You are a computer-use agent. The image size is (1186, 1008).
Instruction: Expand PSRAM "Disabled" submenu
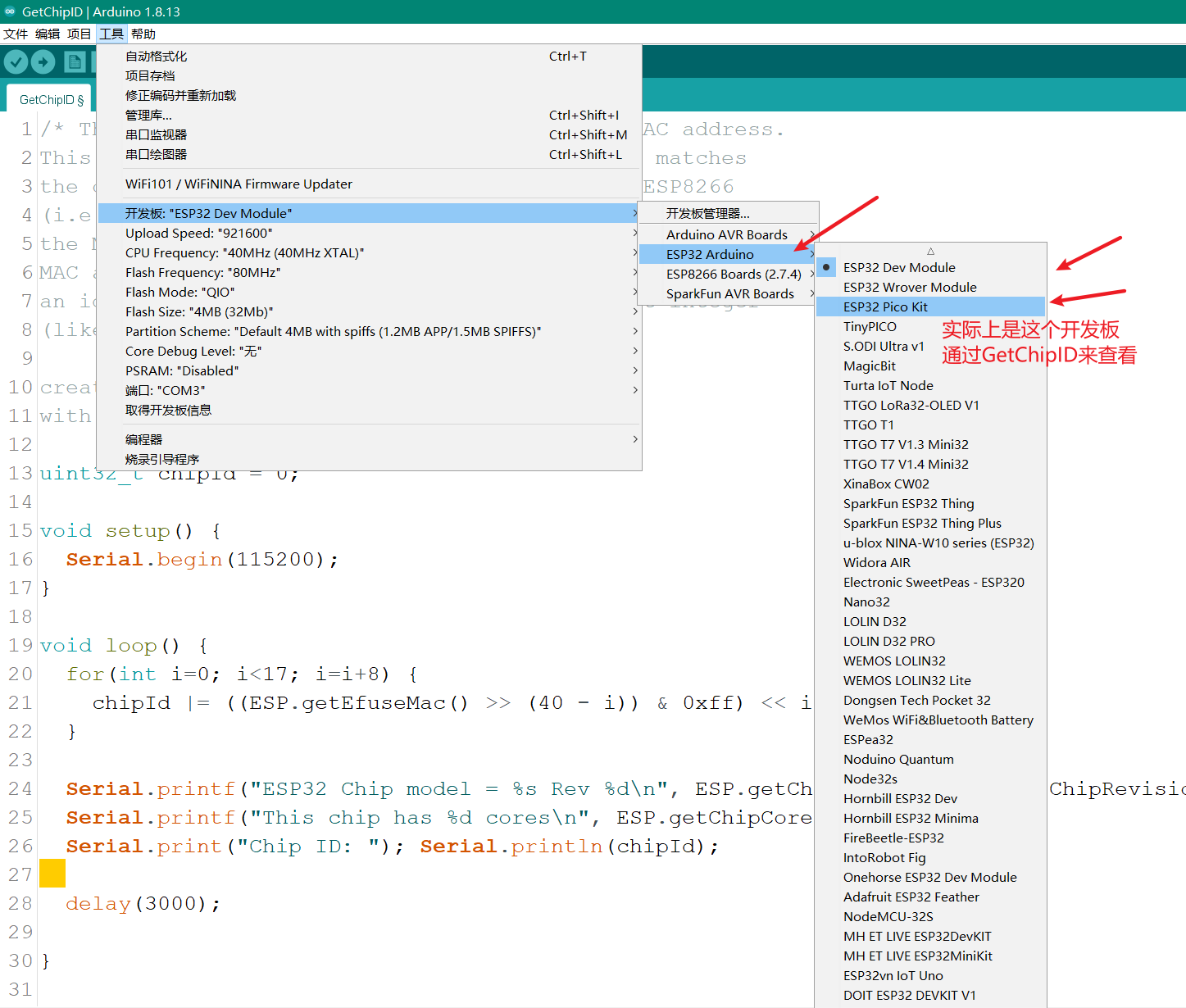369,370
